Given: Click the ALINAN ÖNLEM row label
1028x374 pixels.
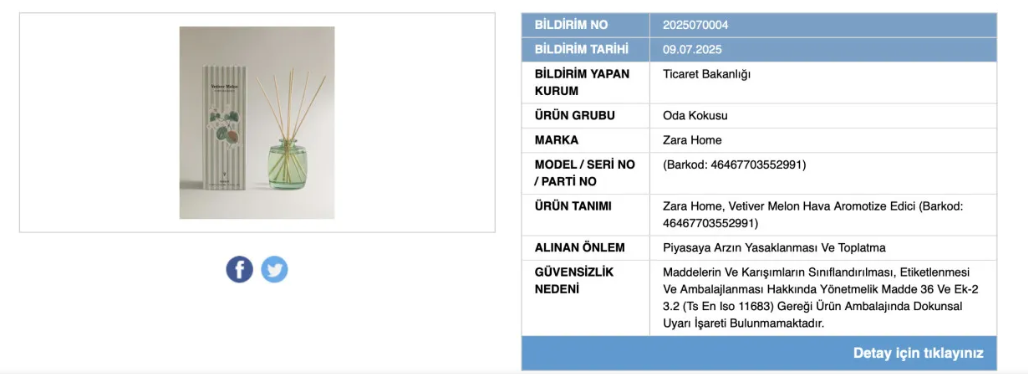Looking at the screenshot, I should click(580, 247).
